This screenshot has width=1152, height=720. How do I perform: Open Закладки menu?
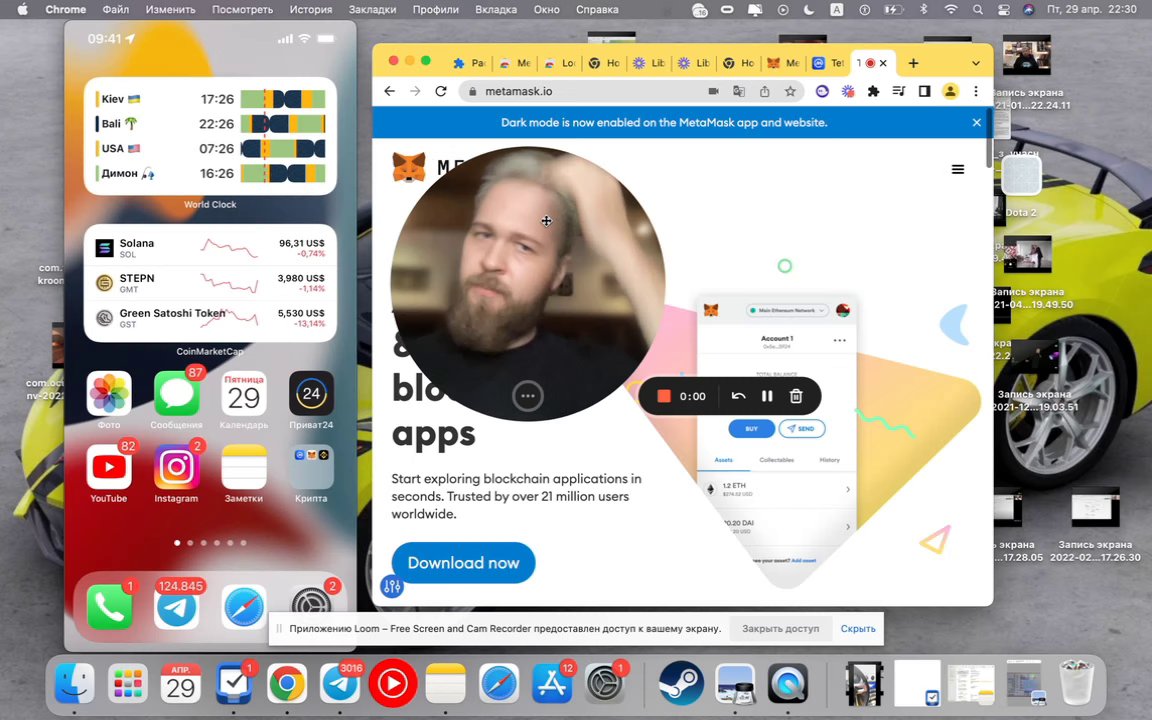click(x=372, y=10)
